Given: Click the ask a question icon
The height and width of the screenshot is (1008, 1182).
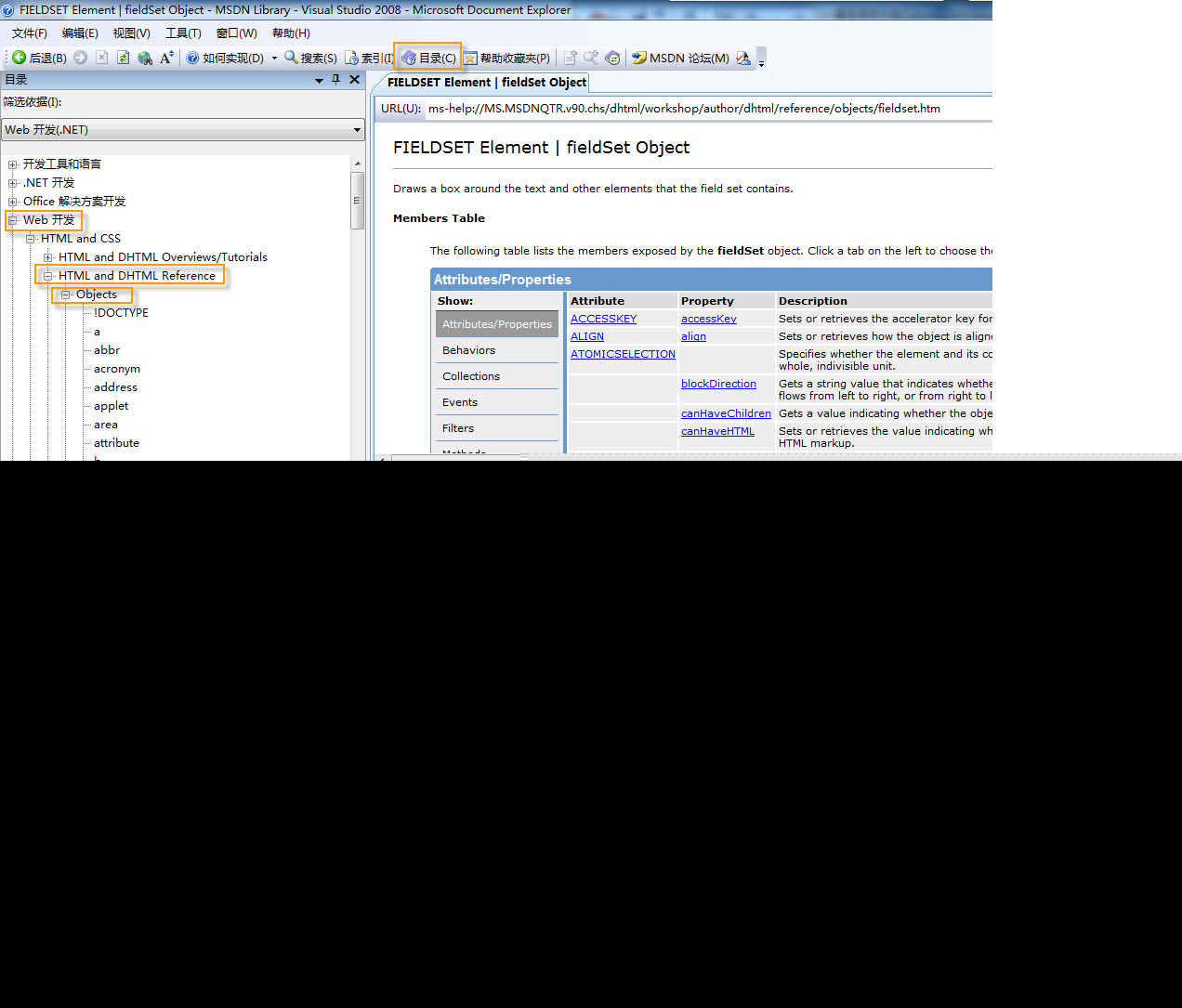Looking at the screenshot, I should click(743, 58).
